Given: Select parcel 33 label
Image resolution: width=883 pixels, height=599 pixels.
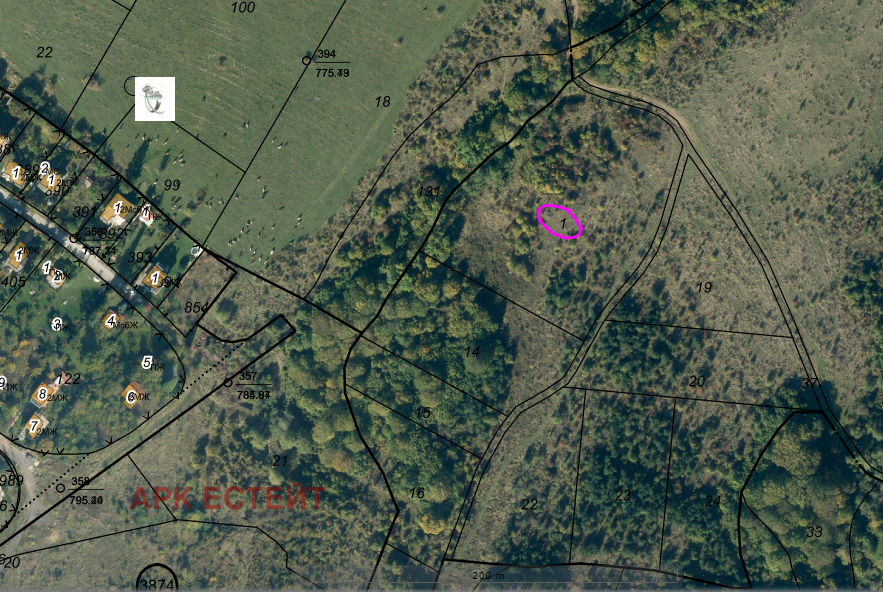Looking at the screenshot, I should (x=814, y=531).
